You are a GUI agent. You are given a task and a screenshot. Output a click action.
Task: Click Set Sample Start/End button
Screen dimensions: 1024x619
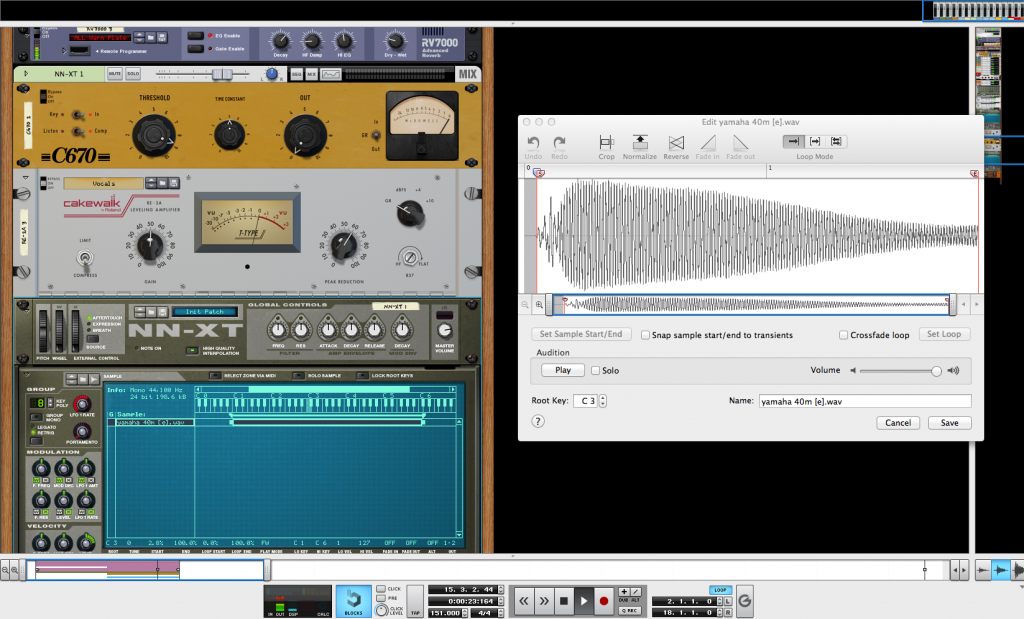581,334
